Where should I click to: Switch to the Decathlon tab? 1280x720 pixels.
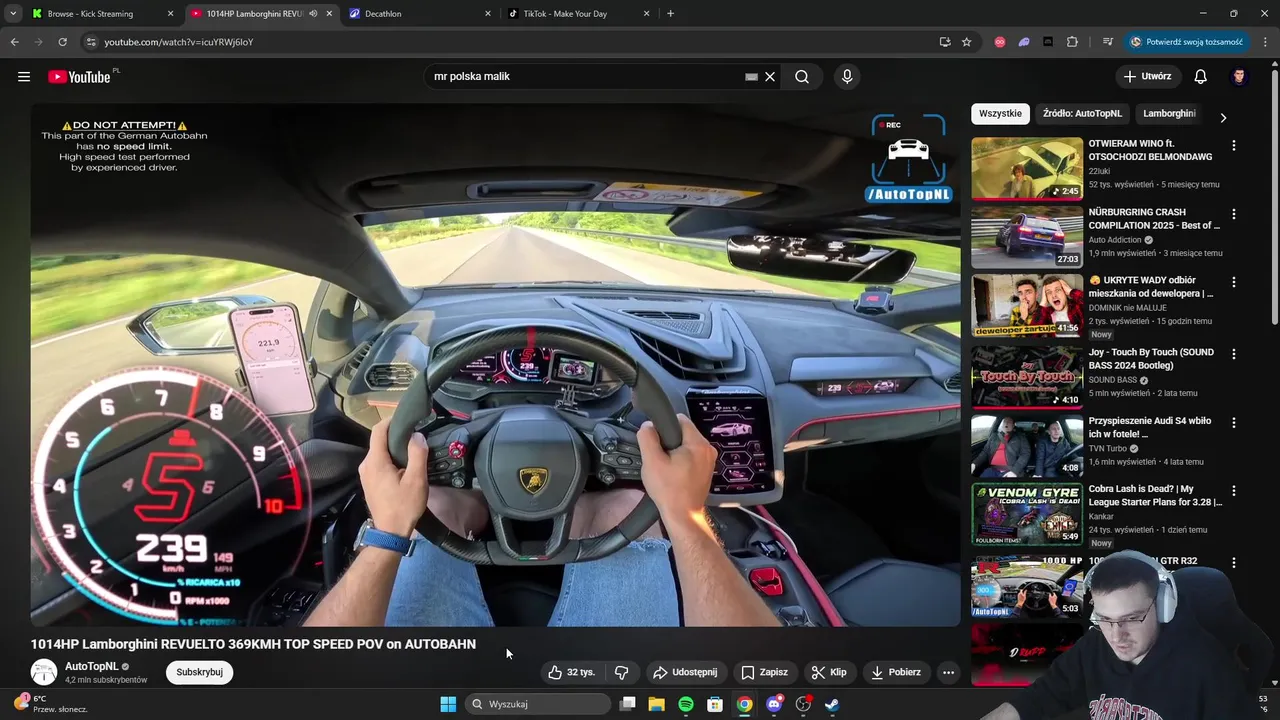(420, 14)
